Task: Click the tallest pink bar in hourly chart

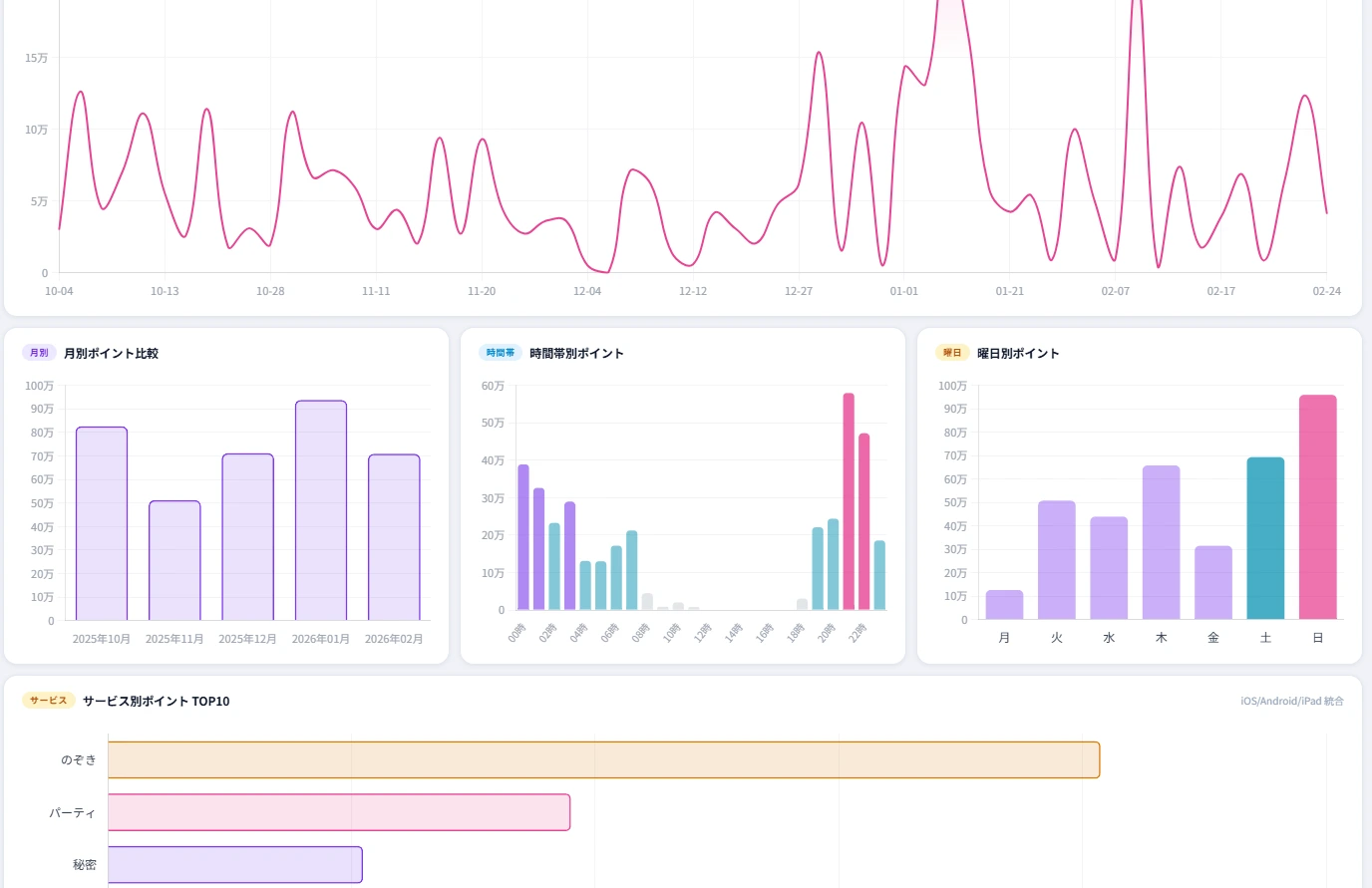Action: tap(849, 501)
